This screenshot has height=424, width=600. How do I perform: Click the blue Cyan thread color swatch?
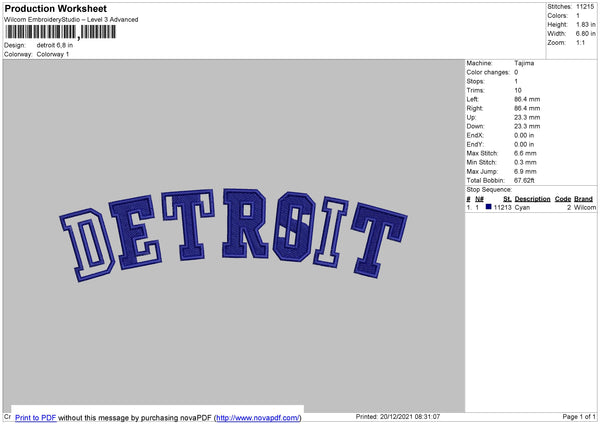click(x=488, y=207)
